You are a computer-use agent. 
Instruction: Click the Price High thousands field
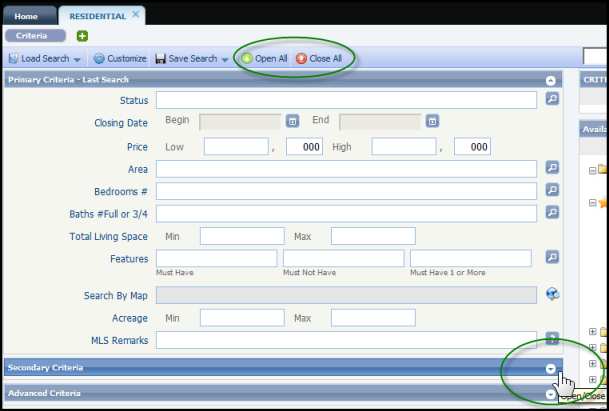404,146
